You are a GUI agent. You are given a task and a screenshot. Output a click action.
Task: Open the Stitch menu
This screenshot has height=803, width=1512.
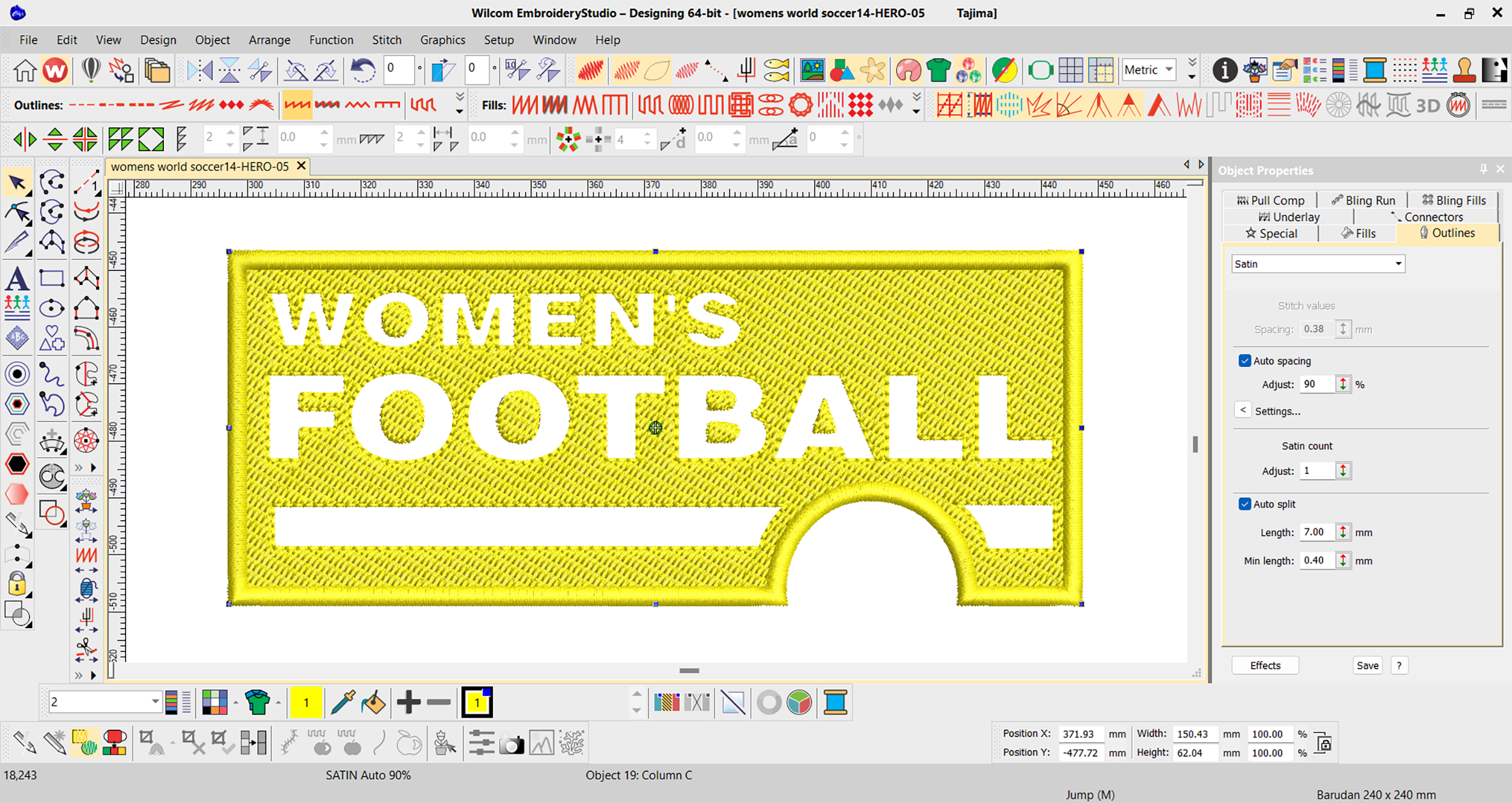click(x=387, y=40)
